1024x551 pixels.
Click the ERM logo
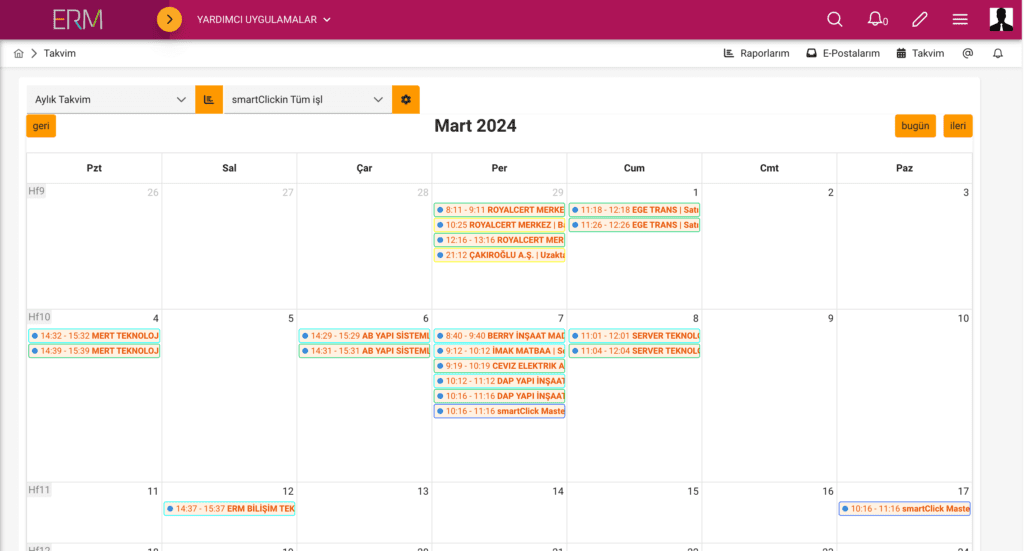pyautogui.click(x=78, y=20)
